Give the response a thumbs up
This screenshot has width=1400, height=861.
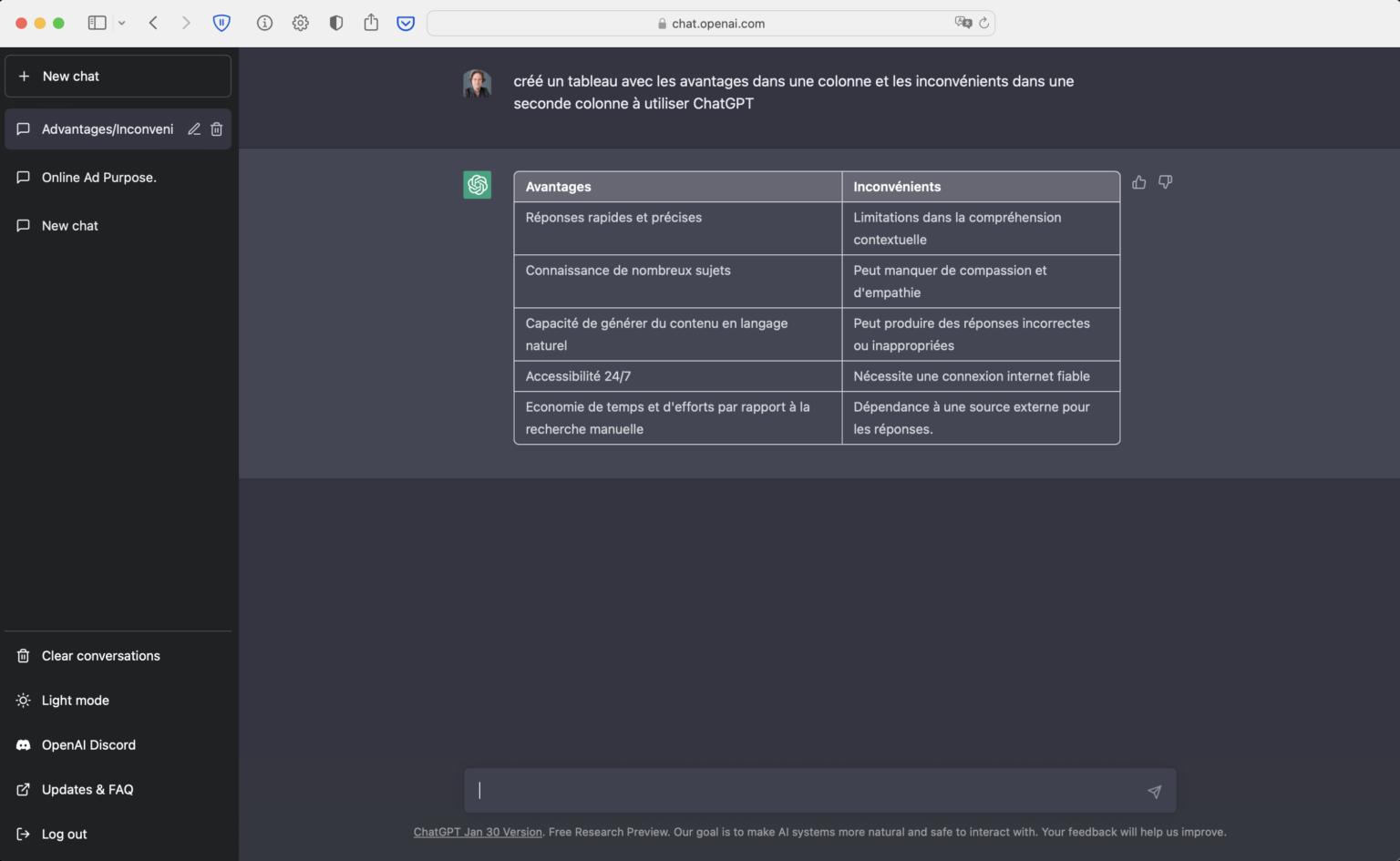point(1138,182)
